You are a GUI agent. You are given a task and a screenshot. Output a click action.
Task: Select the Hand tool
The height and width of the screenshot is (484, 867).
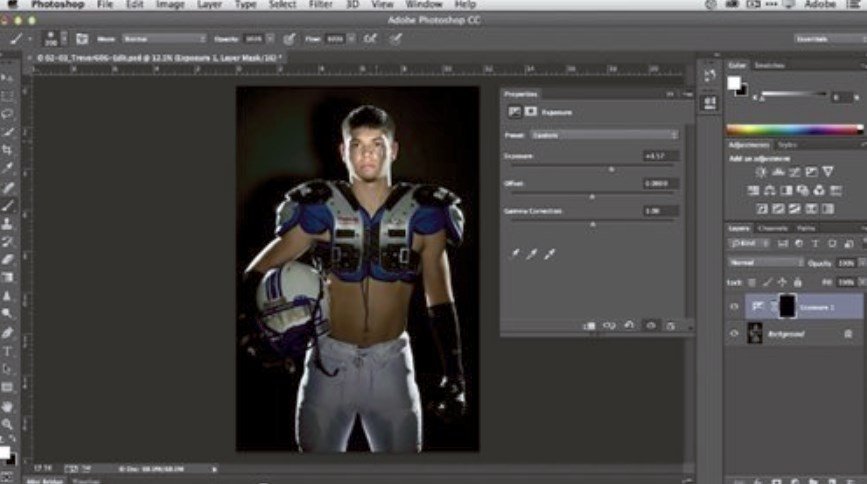click(x=7, y=406)
